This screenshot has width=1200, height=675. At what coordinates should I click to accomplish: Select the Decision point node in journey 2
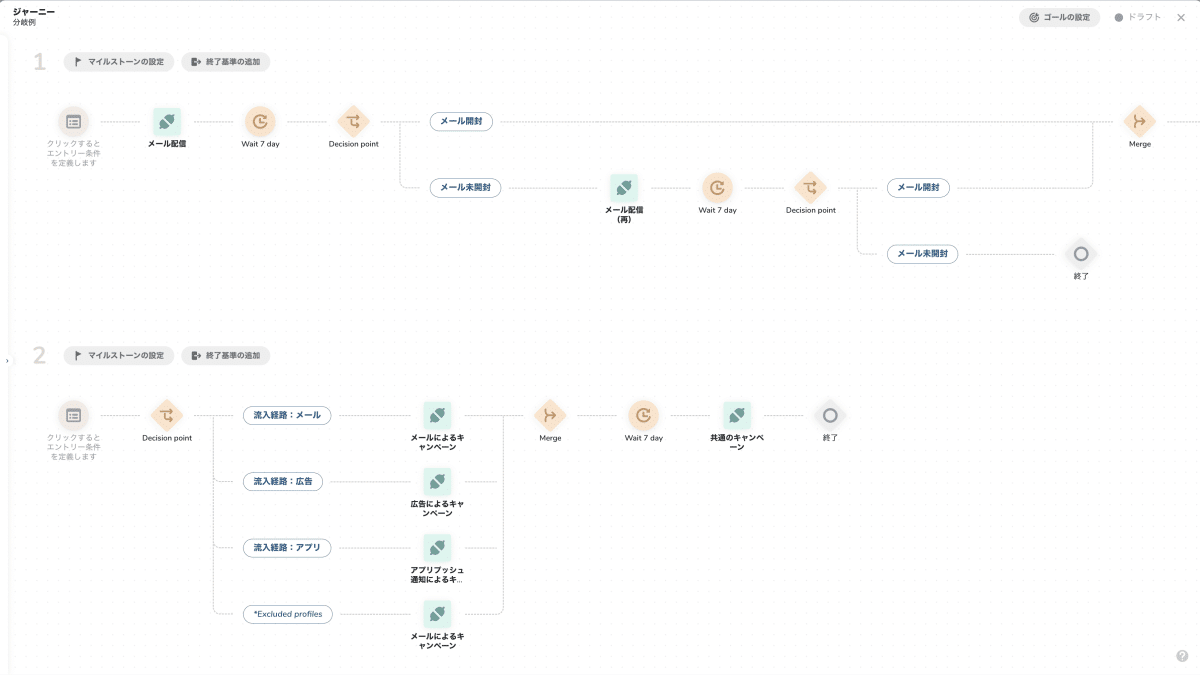(x=166, y=414)
